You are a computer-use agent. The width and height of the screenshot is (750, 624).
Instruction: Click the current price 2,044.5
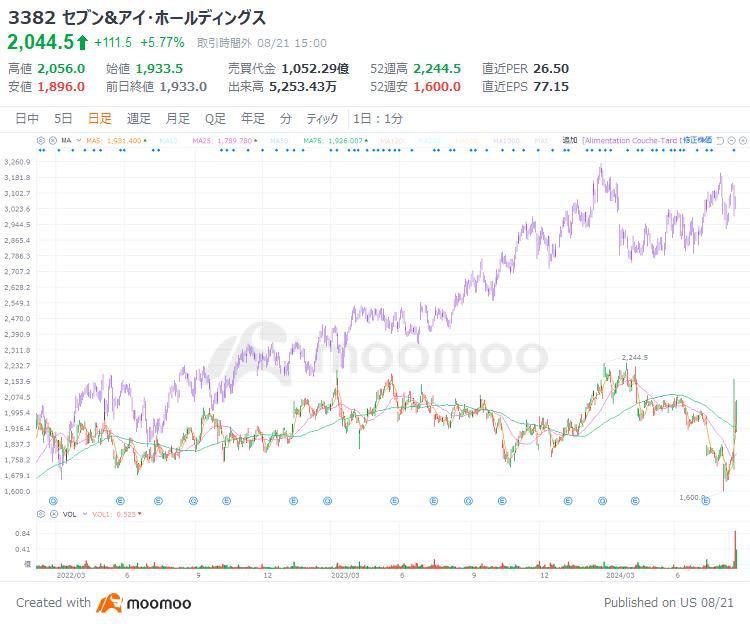pyautogui.click(x=41, y=42)
